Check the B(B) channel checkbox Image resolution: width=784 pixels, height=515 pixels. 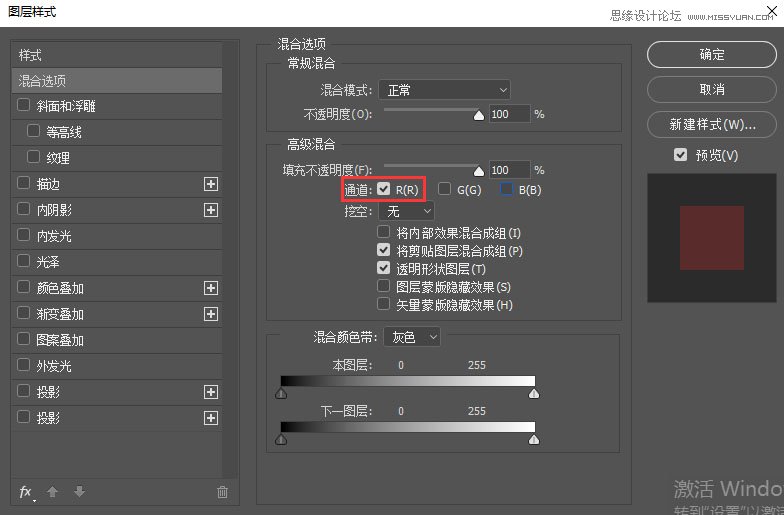coord(506,188)
